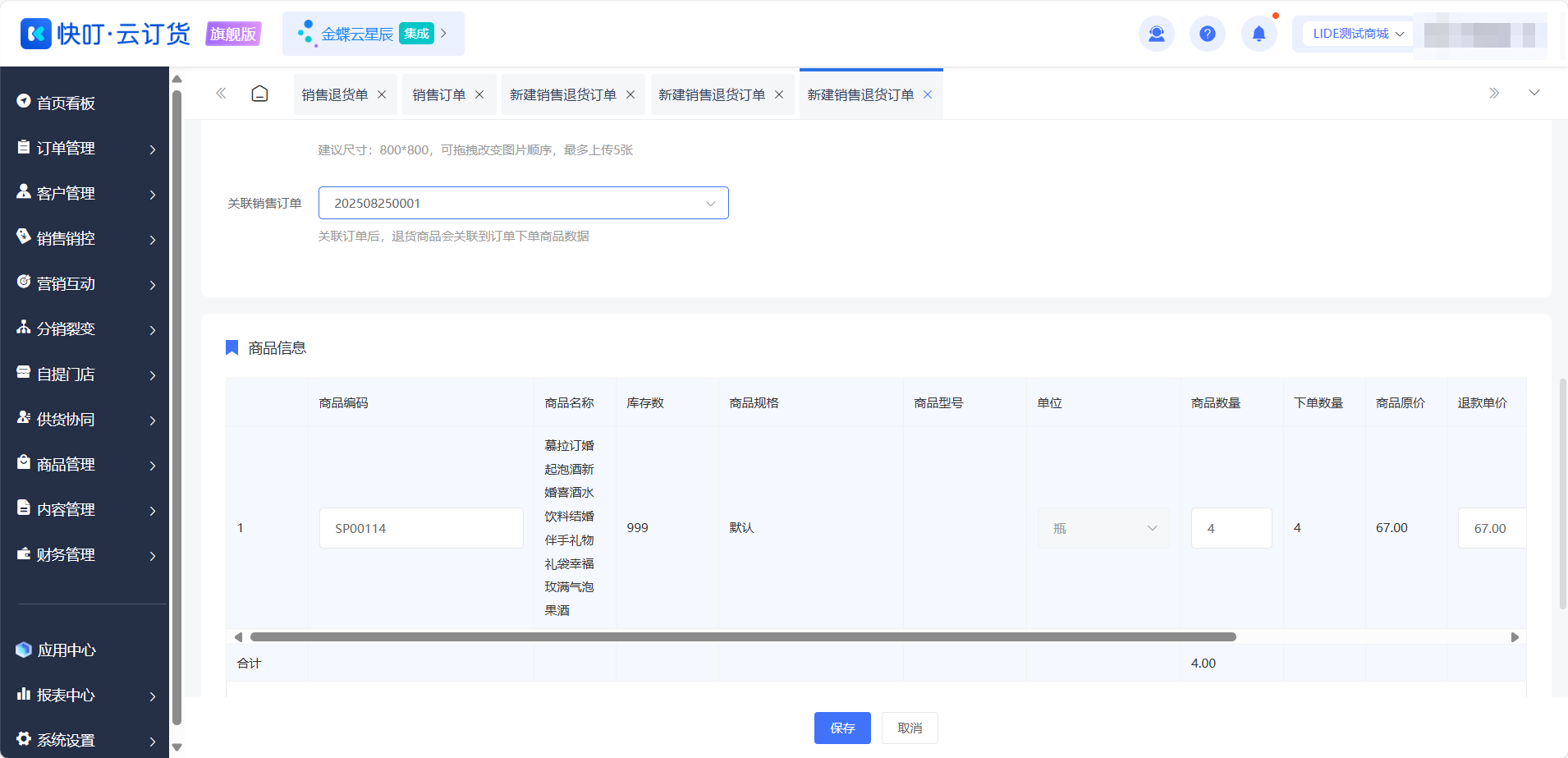Expand 自提门店 sidebar menu
Viewport: 1568px width, 758px height.
click(85, 374)
